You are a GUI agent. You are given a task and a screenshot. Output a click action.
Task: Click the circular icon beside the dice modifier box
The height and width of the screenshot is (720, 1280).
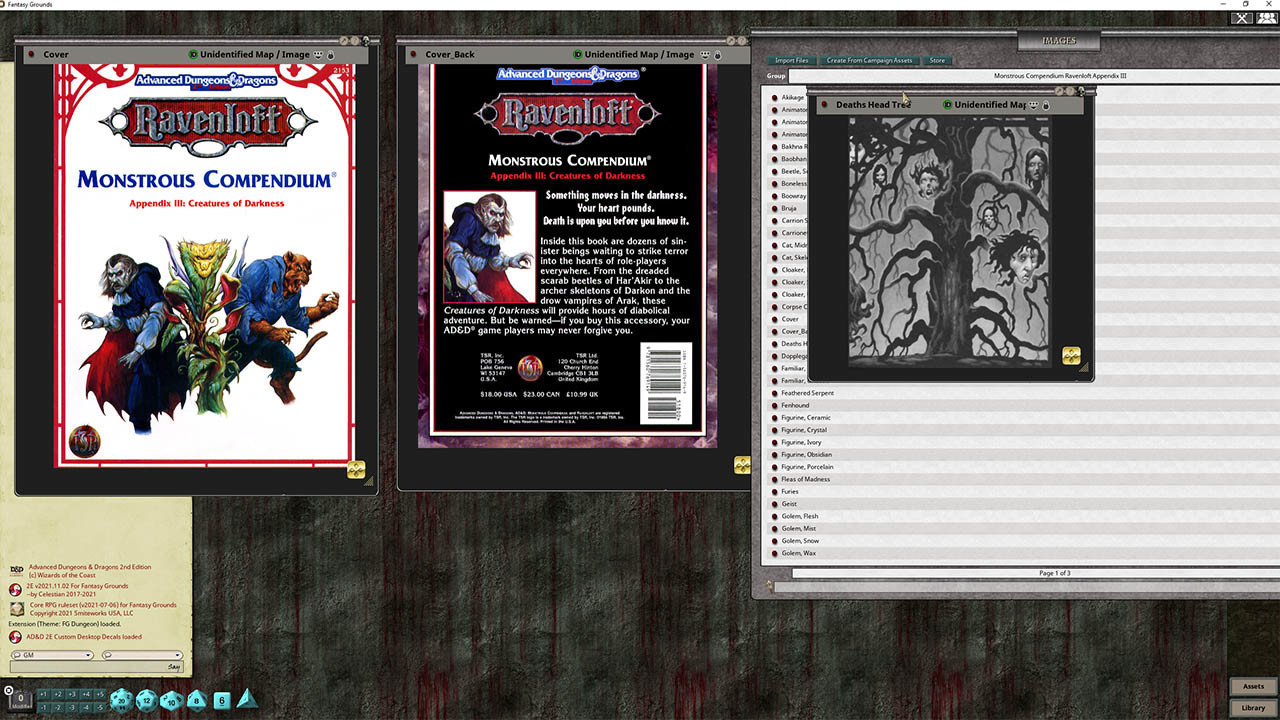click(x=8, y=689)
